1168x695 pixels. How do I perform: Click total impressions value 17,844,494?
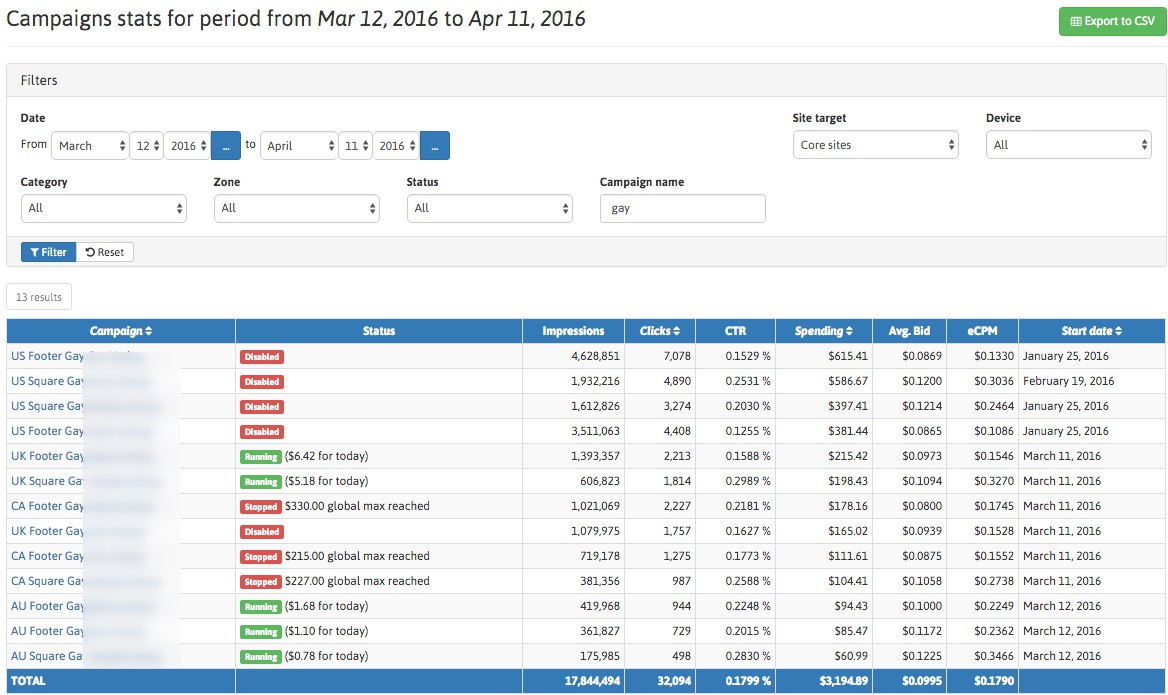(x=592, y=681)
